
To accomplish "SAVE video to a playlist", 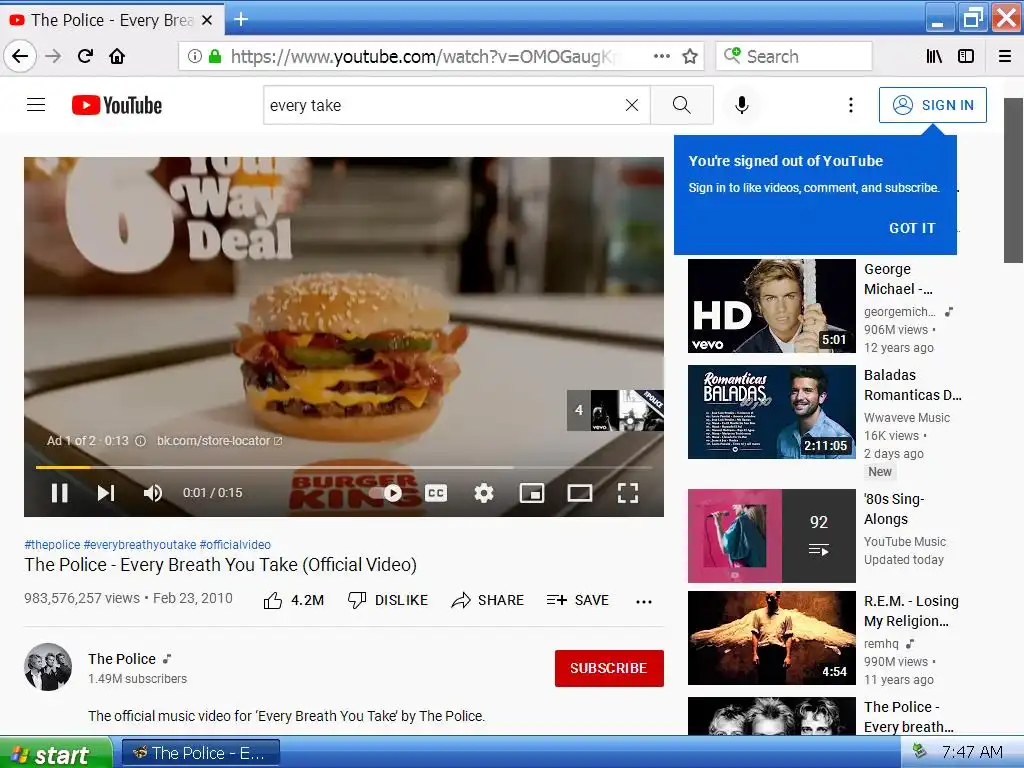I will point(577,600).
